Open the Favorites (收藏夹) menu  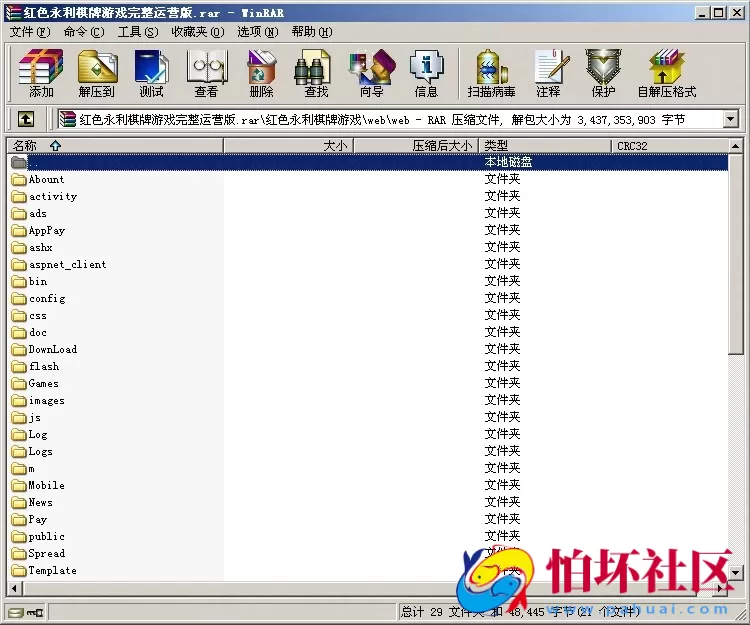click(x=198, y=32)
